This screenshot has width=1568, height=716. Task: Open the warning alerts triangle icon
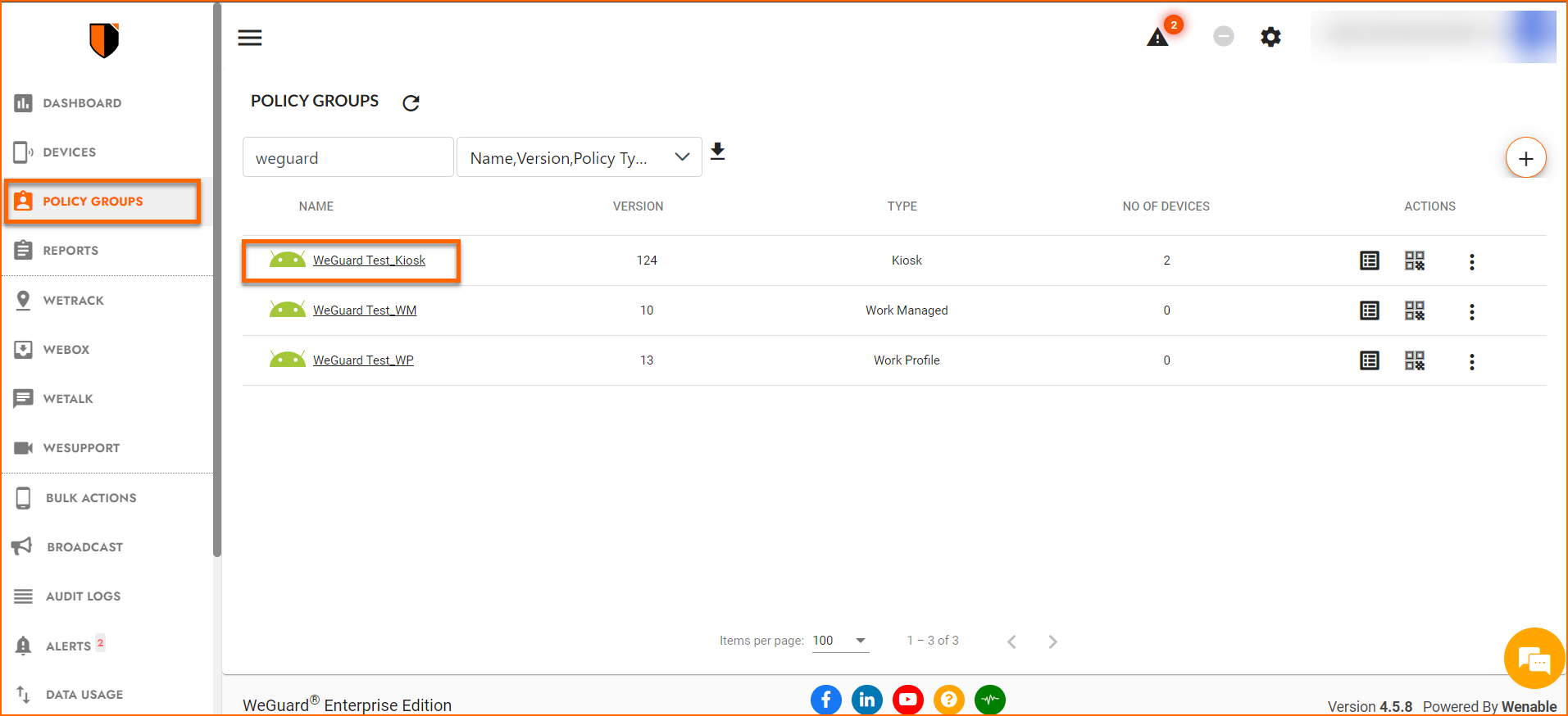(1157, 37)
